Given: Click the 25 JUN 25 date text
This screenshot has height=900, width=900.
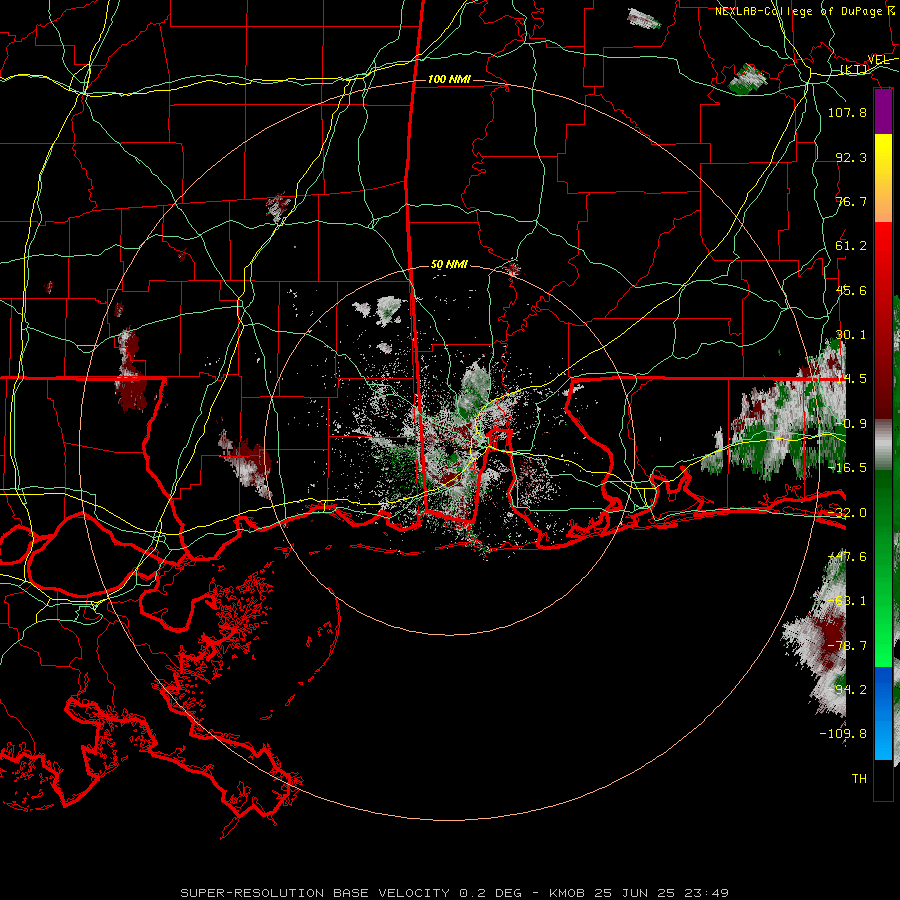Looking at the screenshot, I should [635, 893].
